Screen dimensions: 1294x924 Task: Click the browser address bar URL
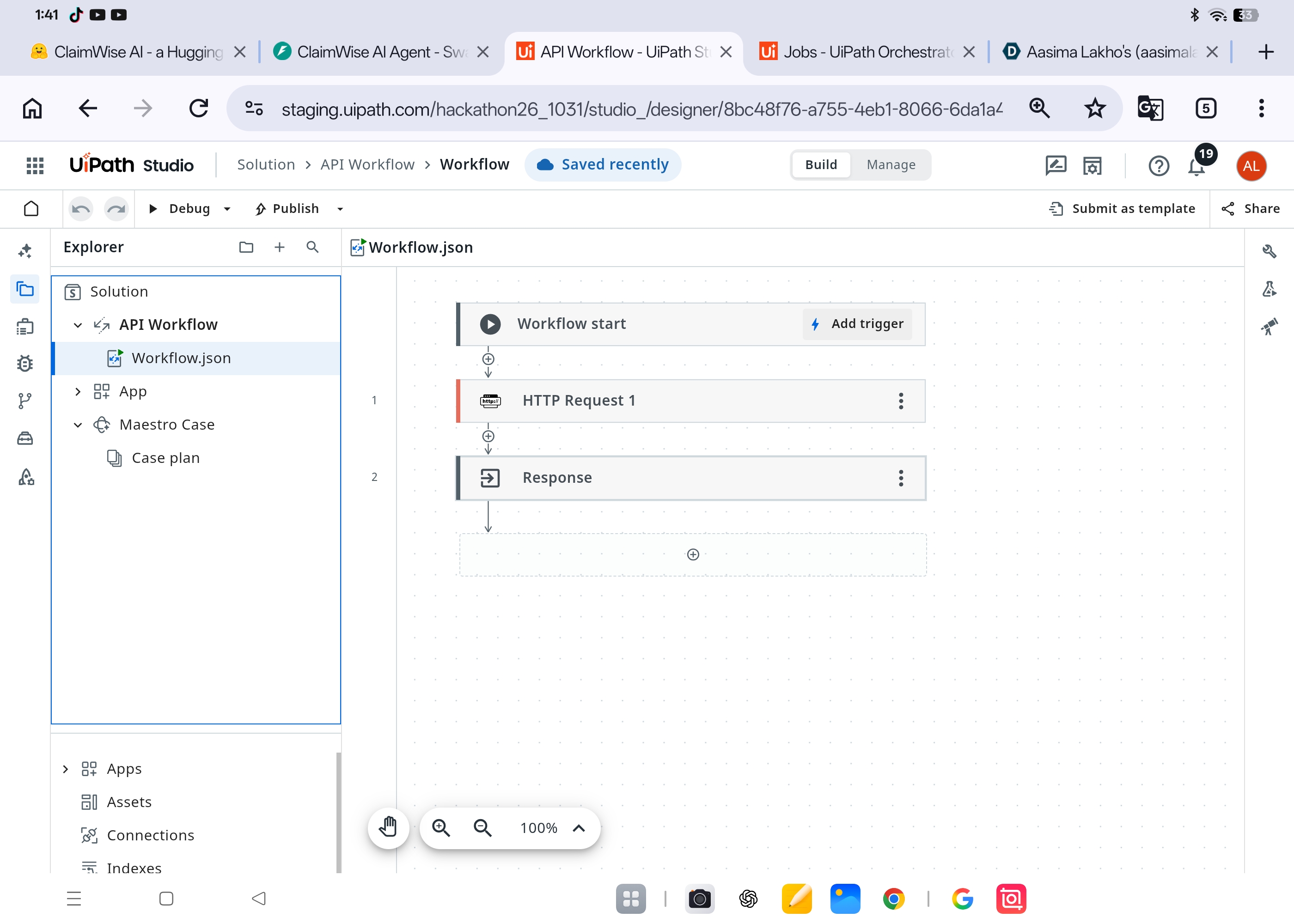[x=642, y=108]
